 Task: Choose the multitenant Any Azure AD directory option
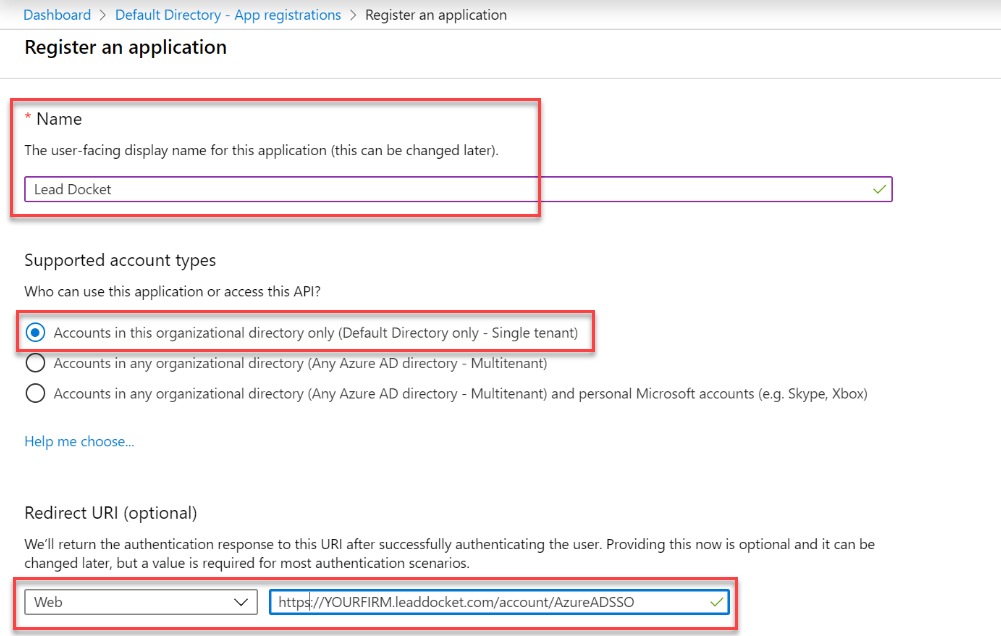click(35, 363)
